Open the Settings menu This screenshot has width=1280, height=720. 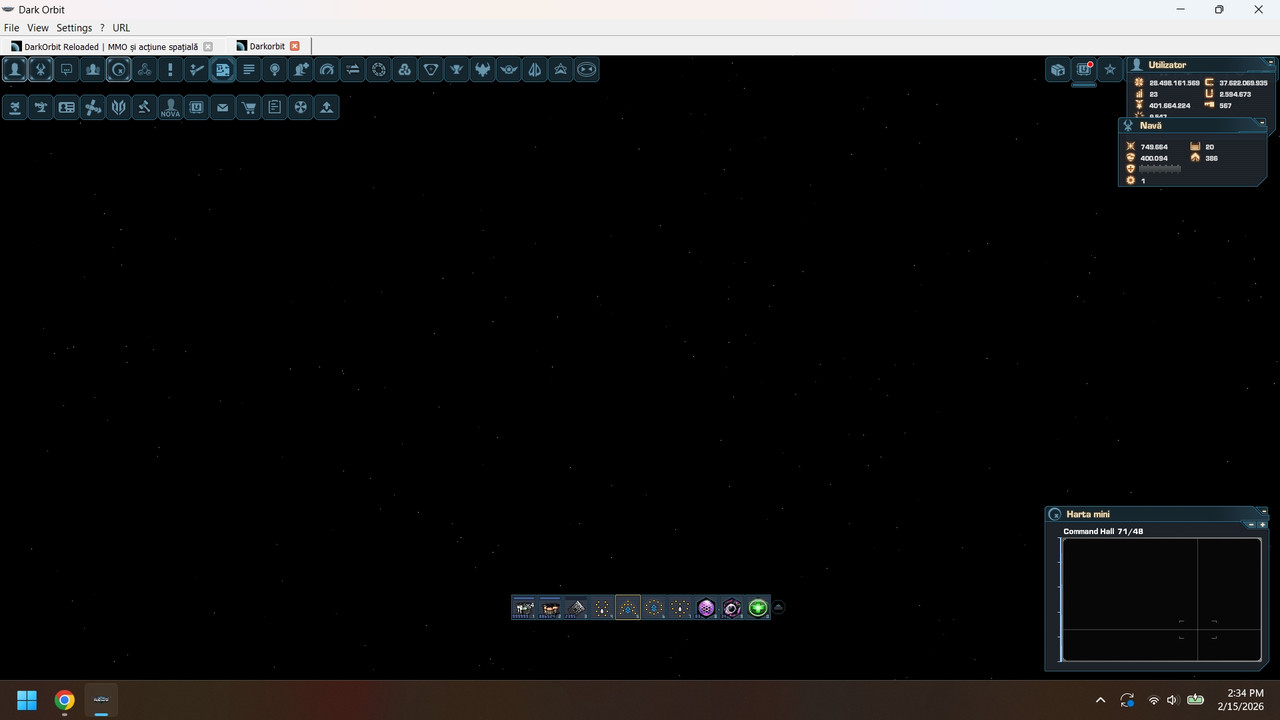(74, 28)
